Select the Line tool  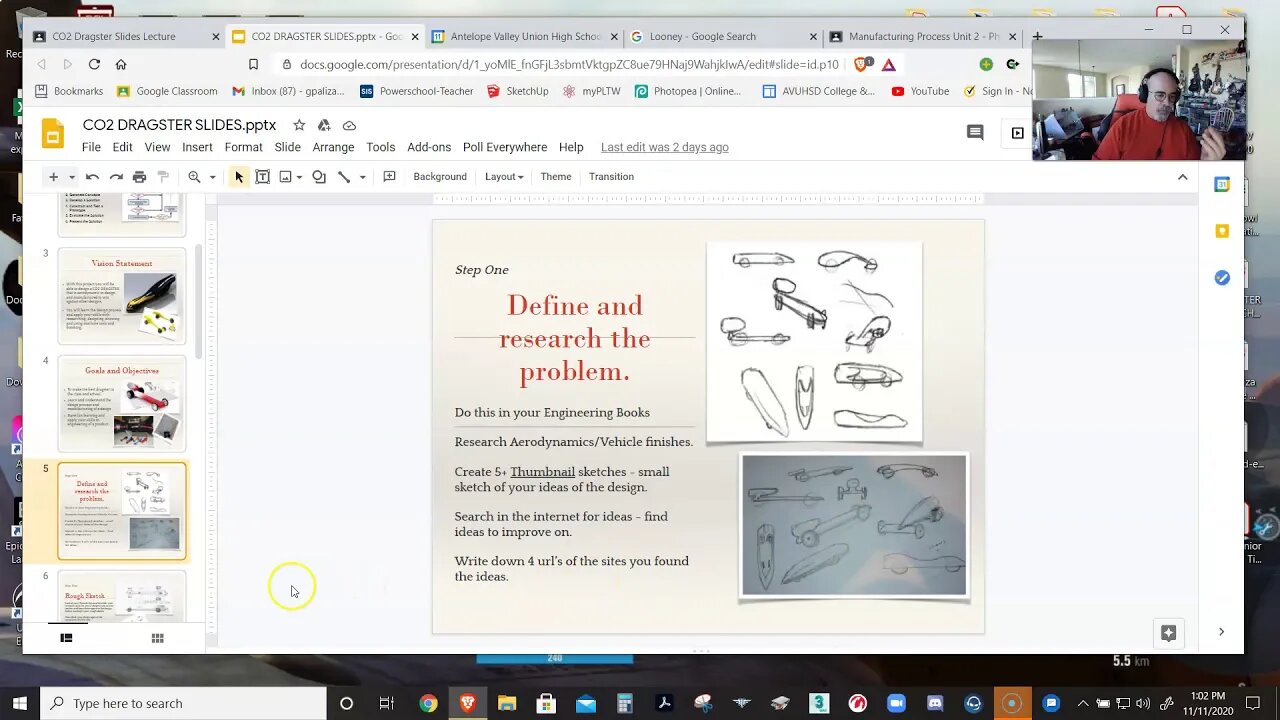344,177
